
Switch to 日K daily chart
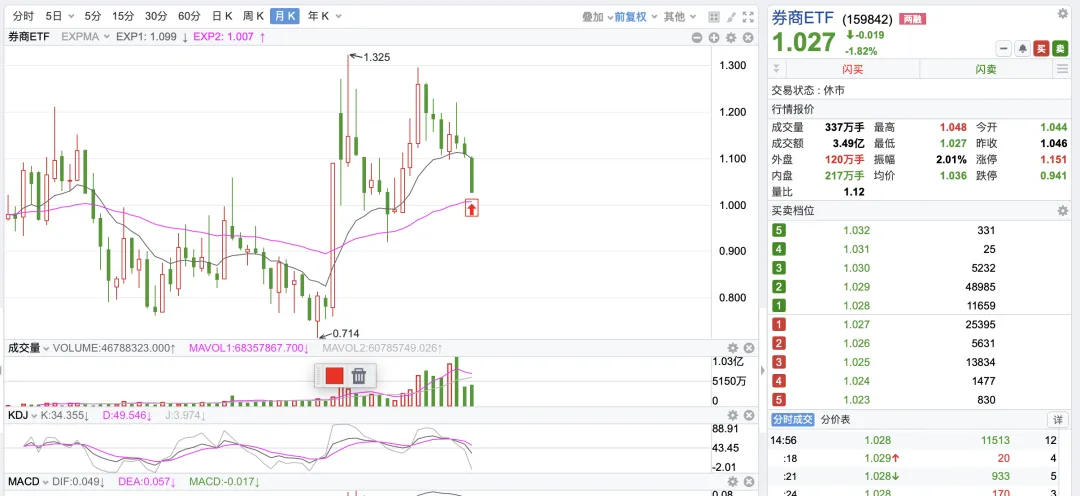click(222, 17)
